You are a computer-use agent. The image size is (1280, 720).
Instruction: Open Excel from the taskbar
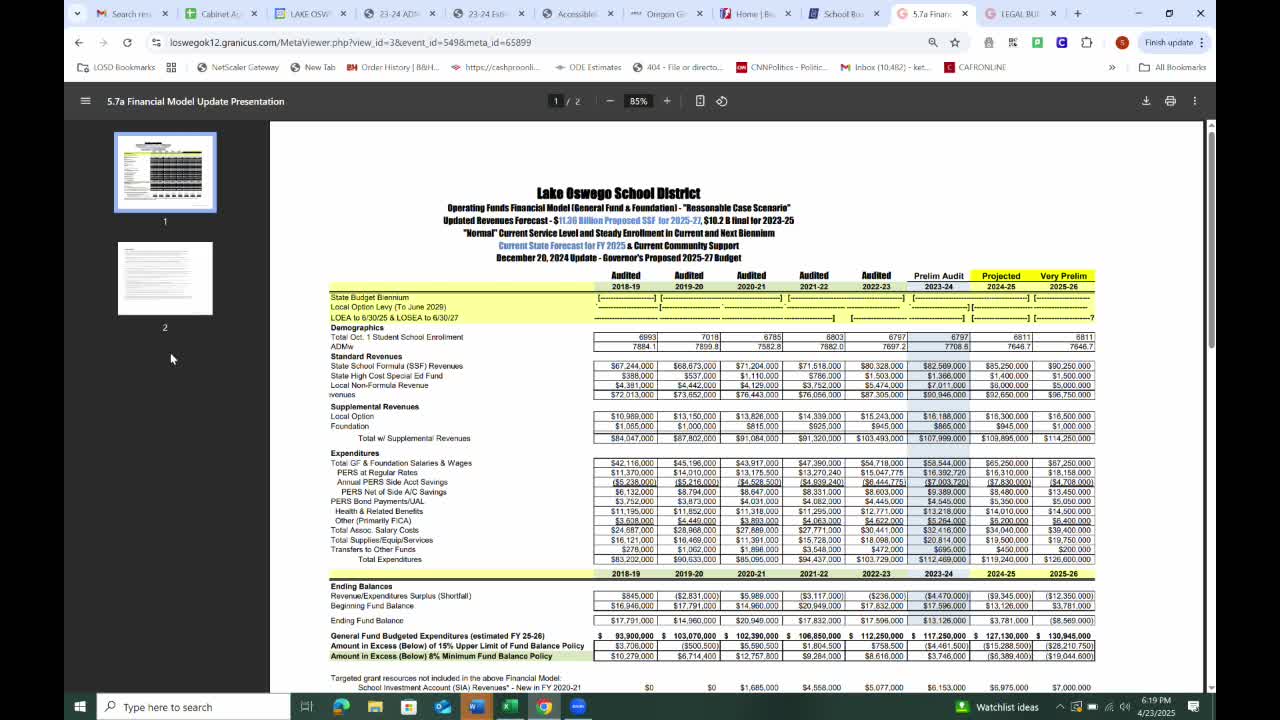(510, 707)
